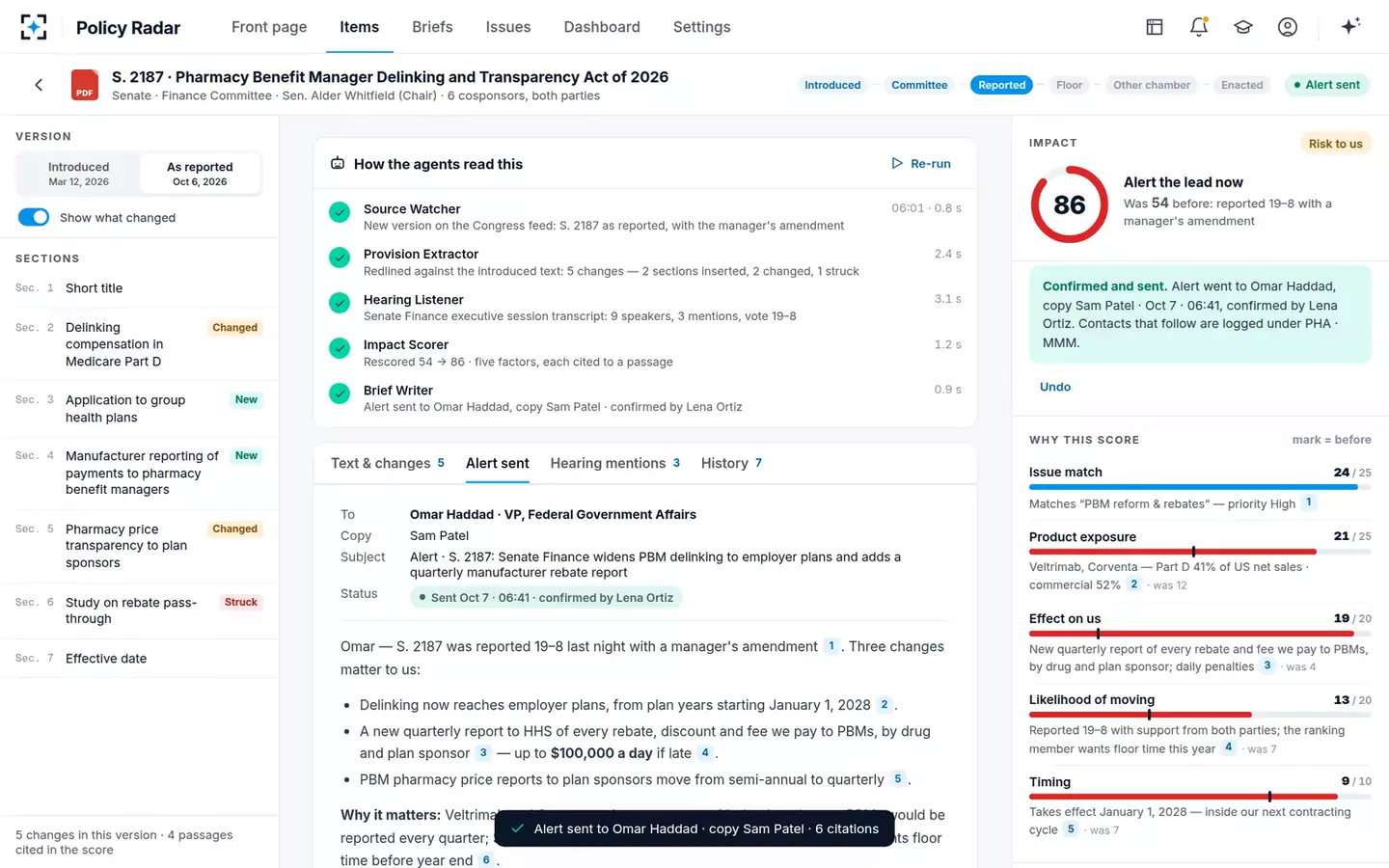Open the History tab
The height and width of the screenshot is (868, 1389).
coord(731,463)
